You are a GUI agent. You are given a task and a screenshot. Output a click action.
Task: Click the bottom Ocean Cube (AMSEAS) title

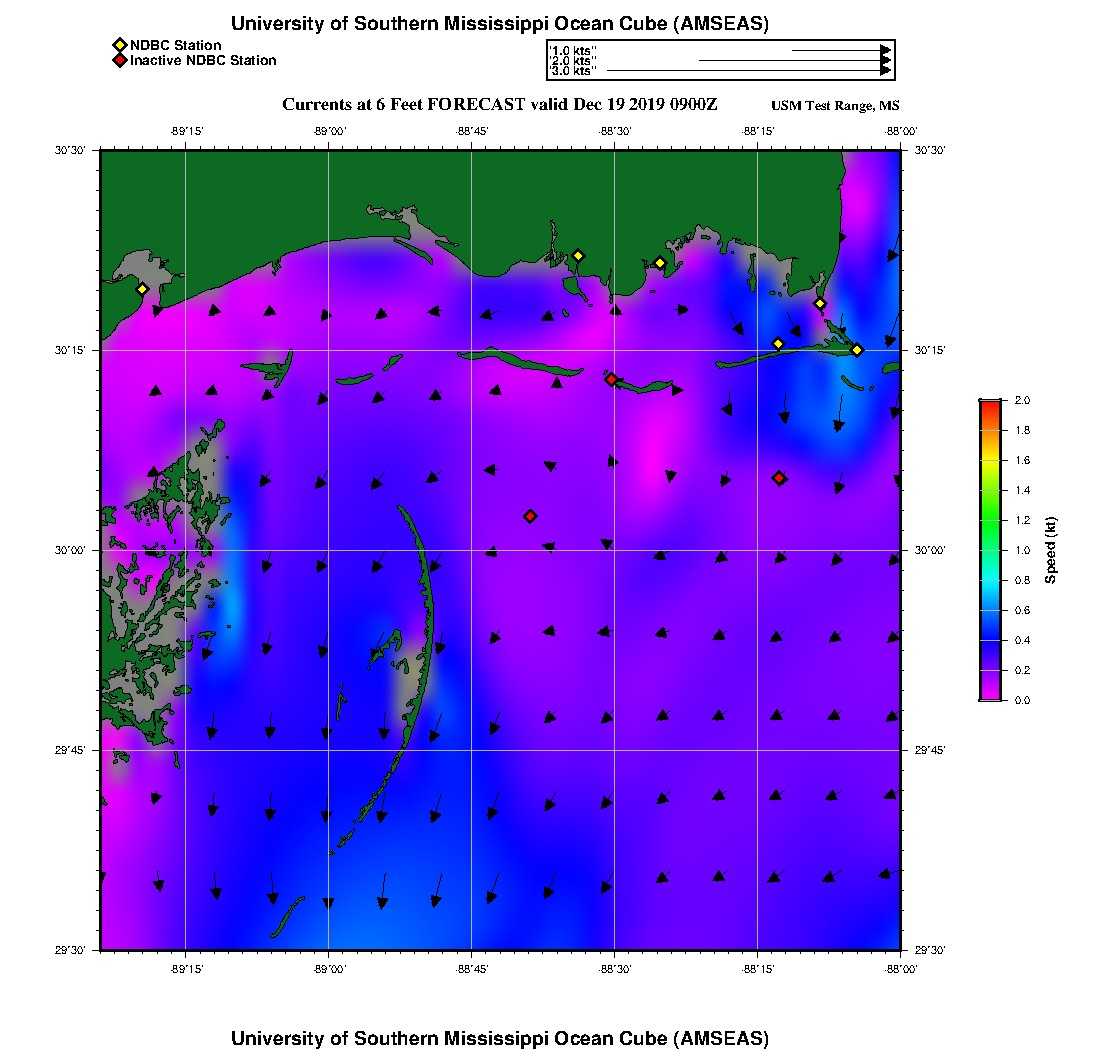(499, 1038)
